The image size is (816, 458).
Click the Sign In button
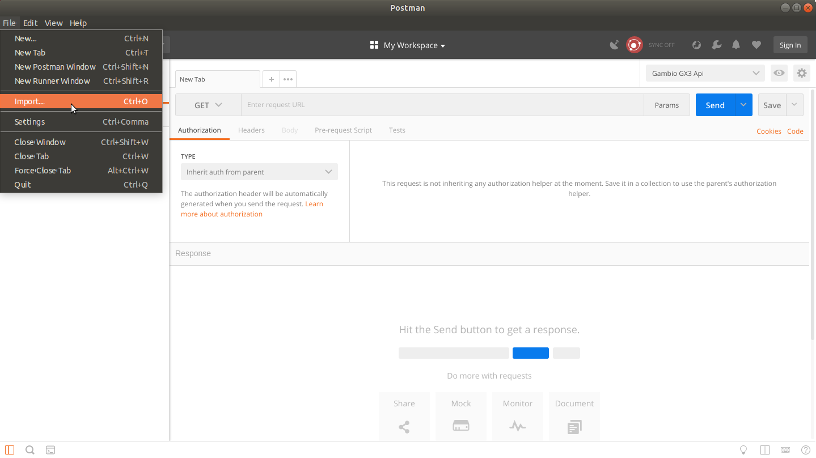point(789,45)
